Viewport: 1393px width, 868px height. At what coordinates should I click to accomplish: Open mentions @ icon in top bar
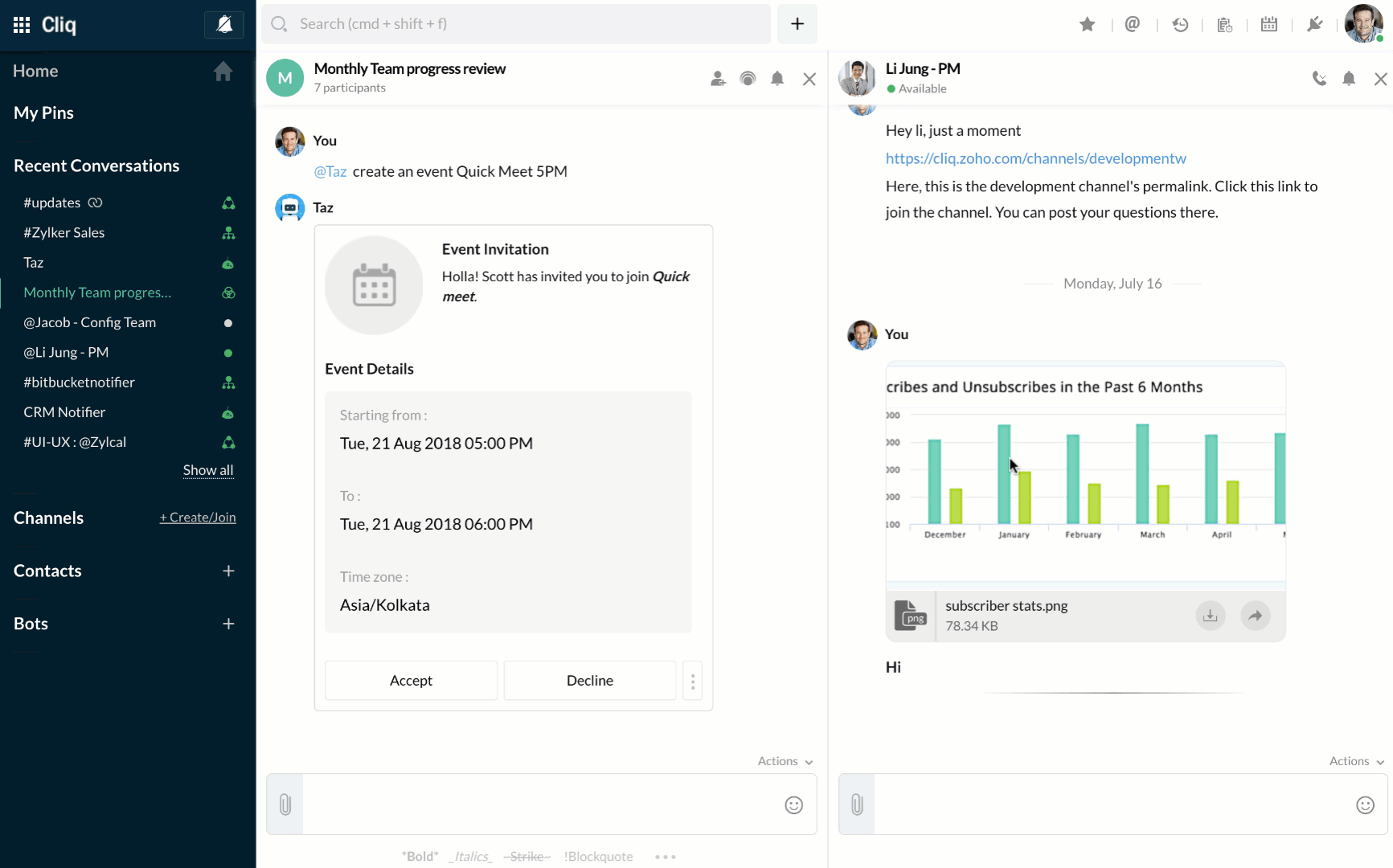[1133, 25]
